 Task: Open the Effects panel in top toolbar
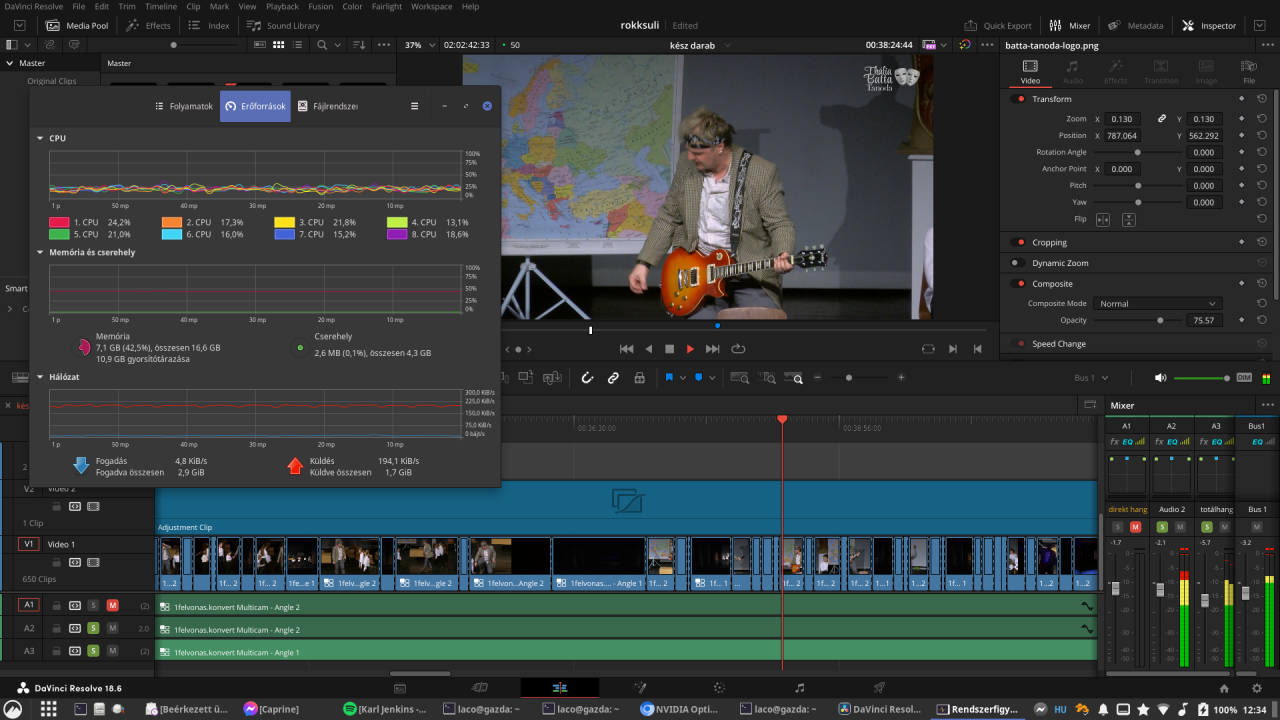[x=148, y=25]
